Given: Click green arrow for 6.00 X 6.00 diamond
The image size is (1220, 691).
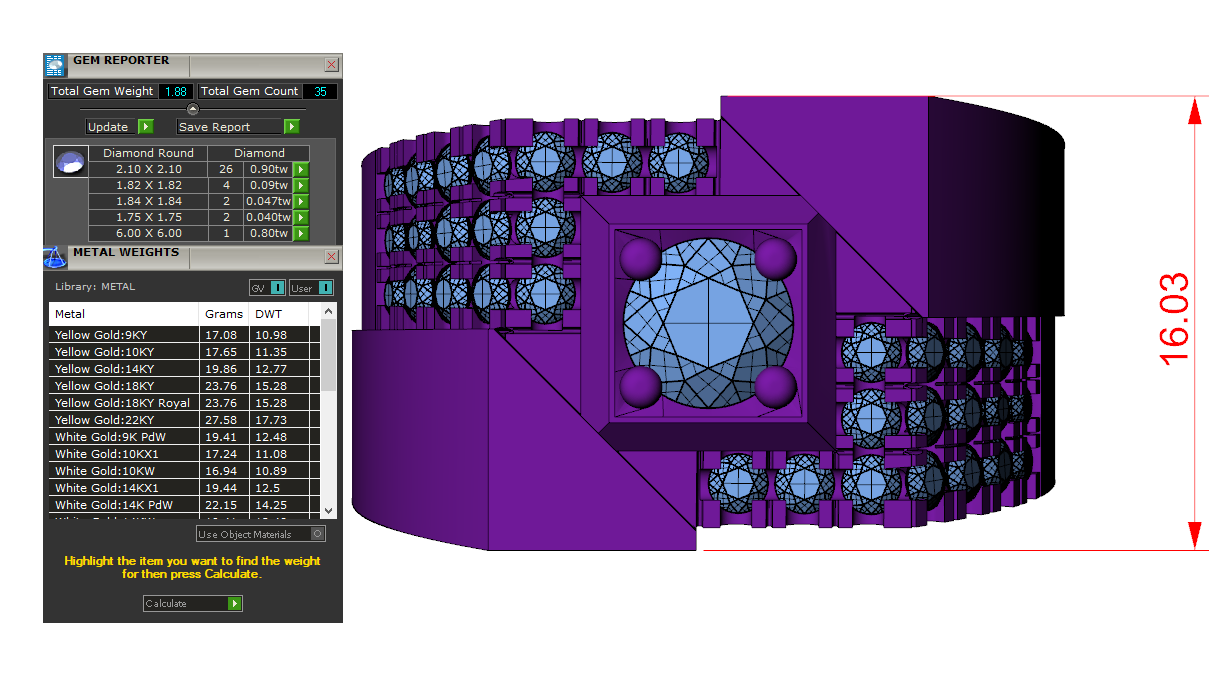Looking at the screenshot, I should 301,234.
